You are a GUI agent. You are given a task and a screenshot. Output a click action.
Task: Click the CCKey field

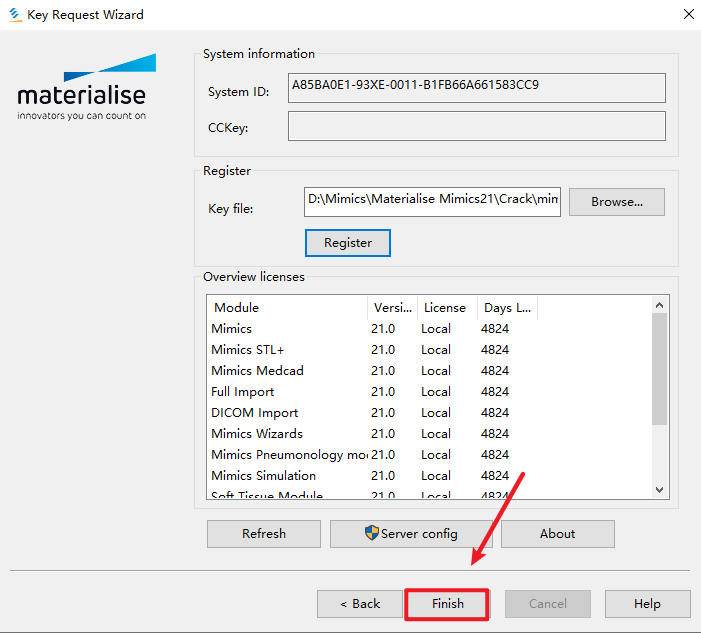click(x=476, y=126)
